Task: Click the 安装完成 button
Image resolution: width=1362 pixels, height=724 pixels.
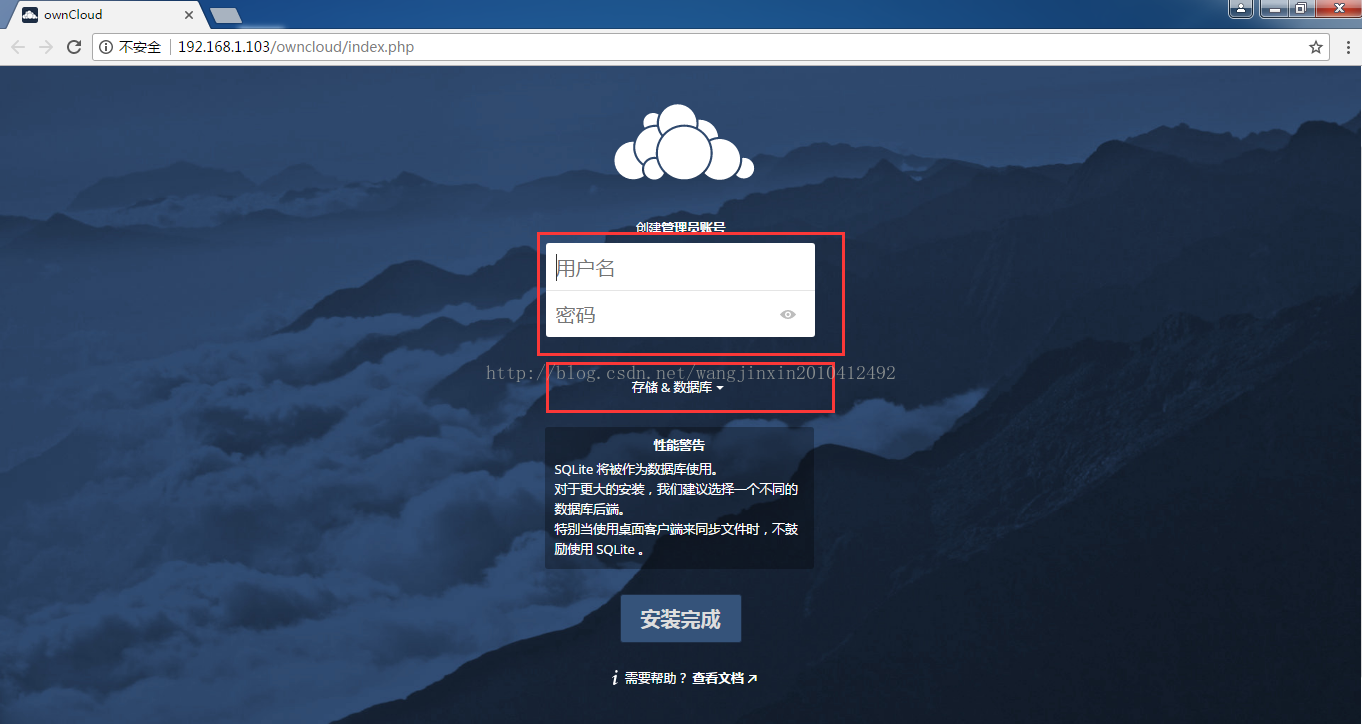Action: [x=681, y=619]
